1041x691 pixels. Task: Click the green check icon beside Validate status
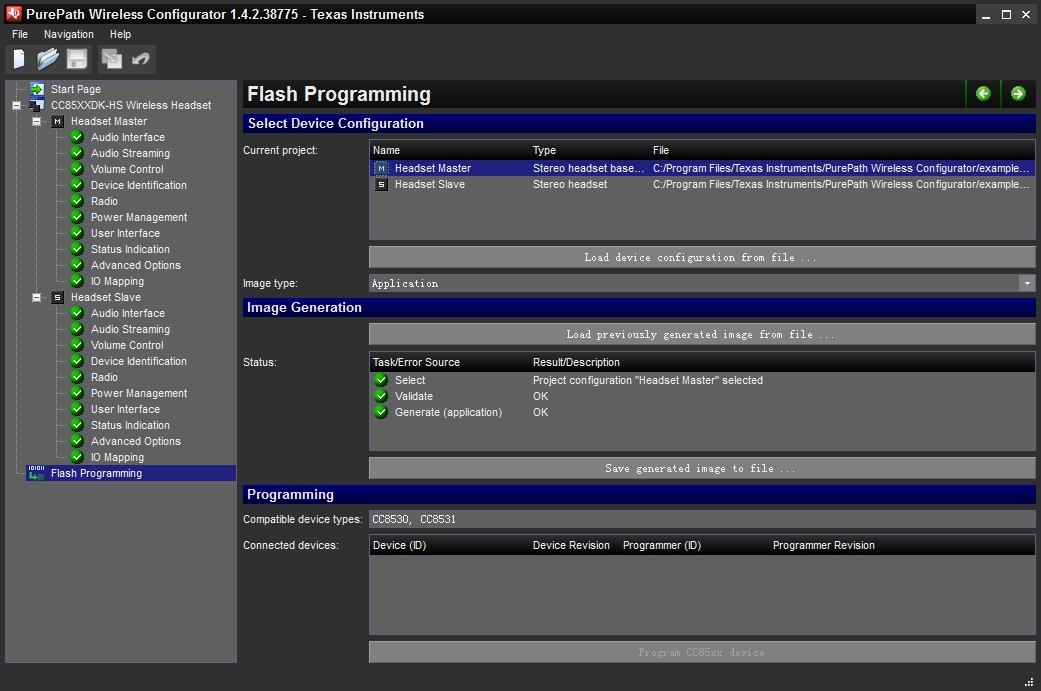(x=381, y=396)
